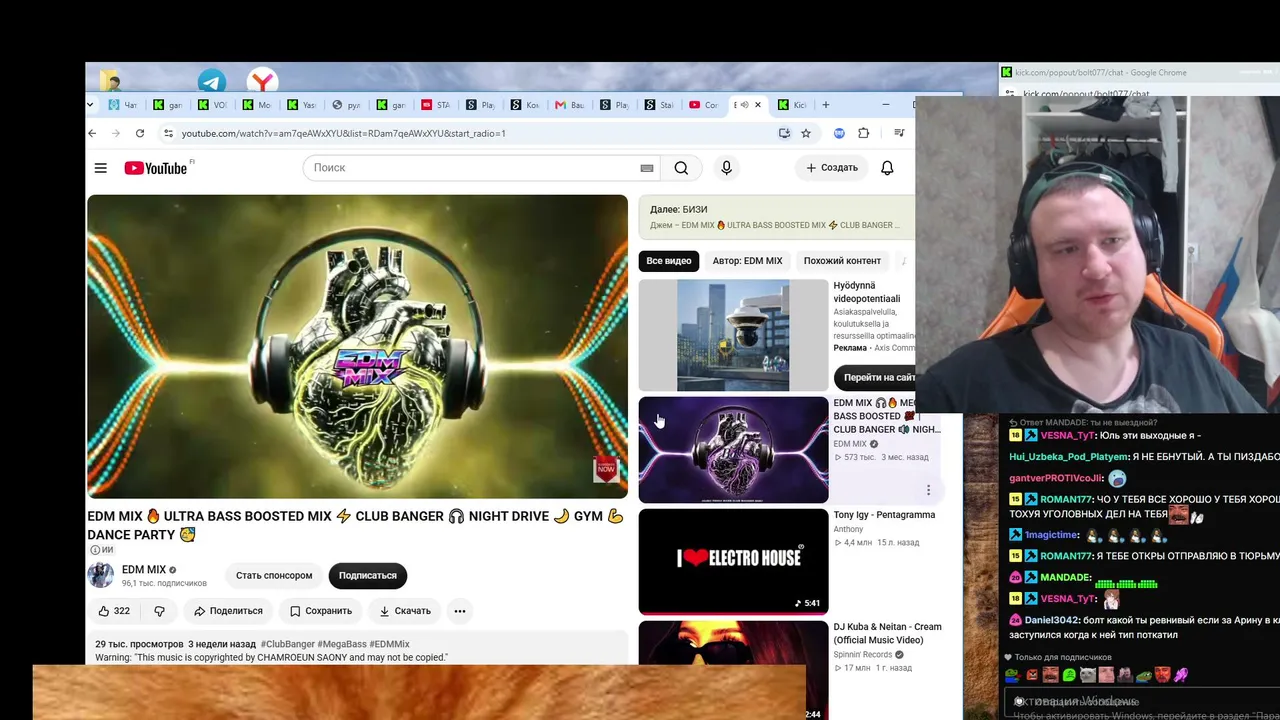This screenshot has width=1280, height=720.
Task: Open a new Chrome tab
Action: [x=825, y=105]
